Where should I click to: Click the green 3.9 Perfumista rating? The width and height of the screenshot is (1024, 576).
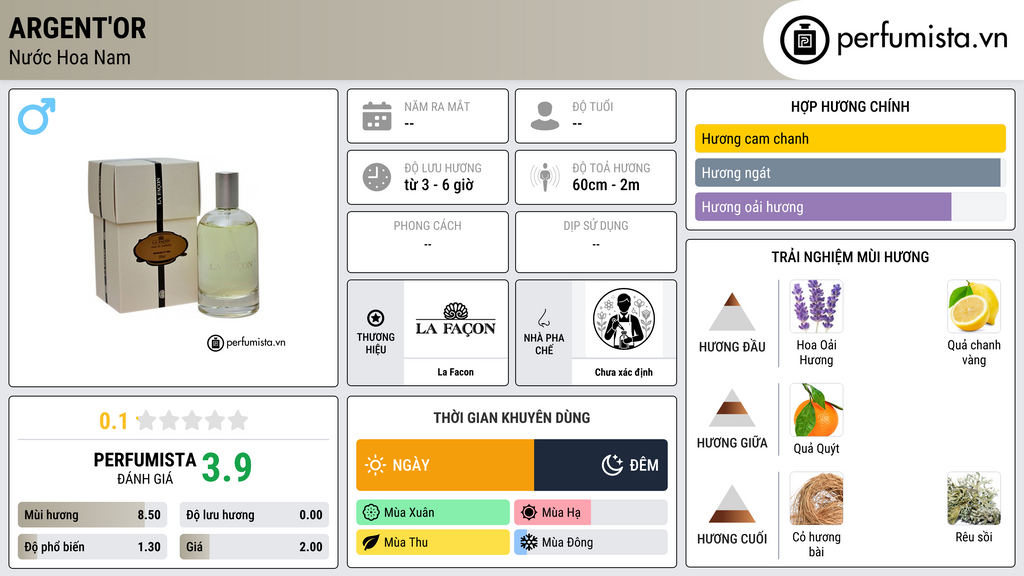click(x=227, y=467)
